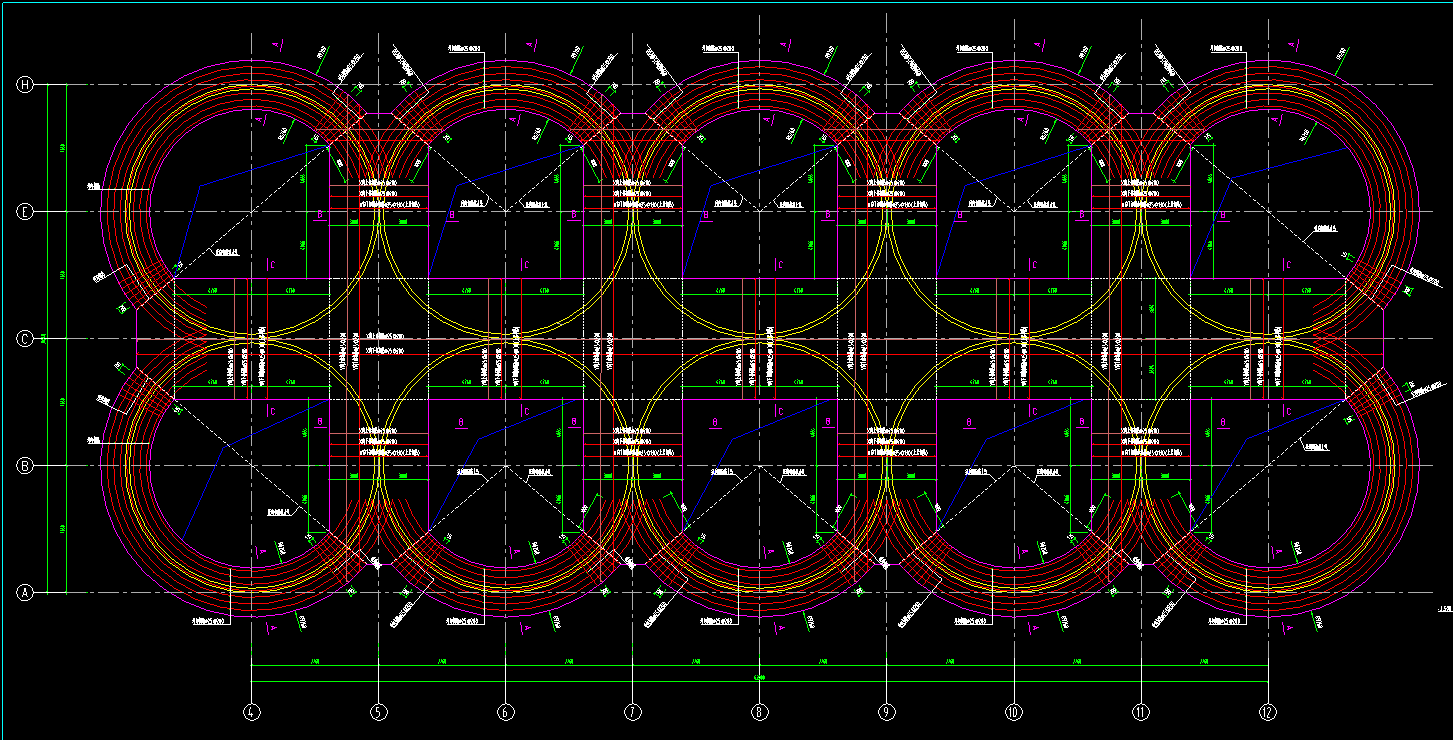Click the column grid bubble numbered 9
Image resolution: width=1453 pixels, height=740 pixels.
pyautogui.click(x=886, y=713)
